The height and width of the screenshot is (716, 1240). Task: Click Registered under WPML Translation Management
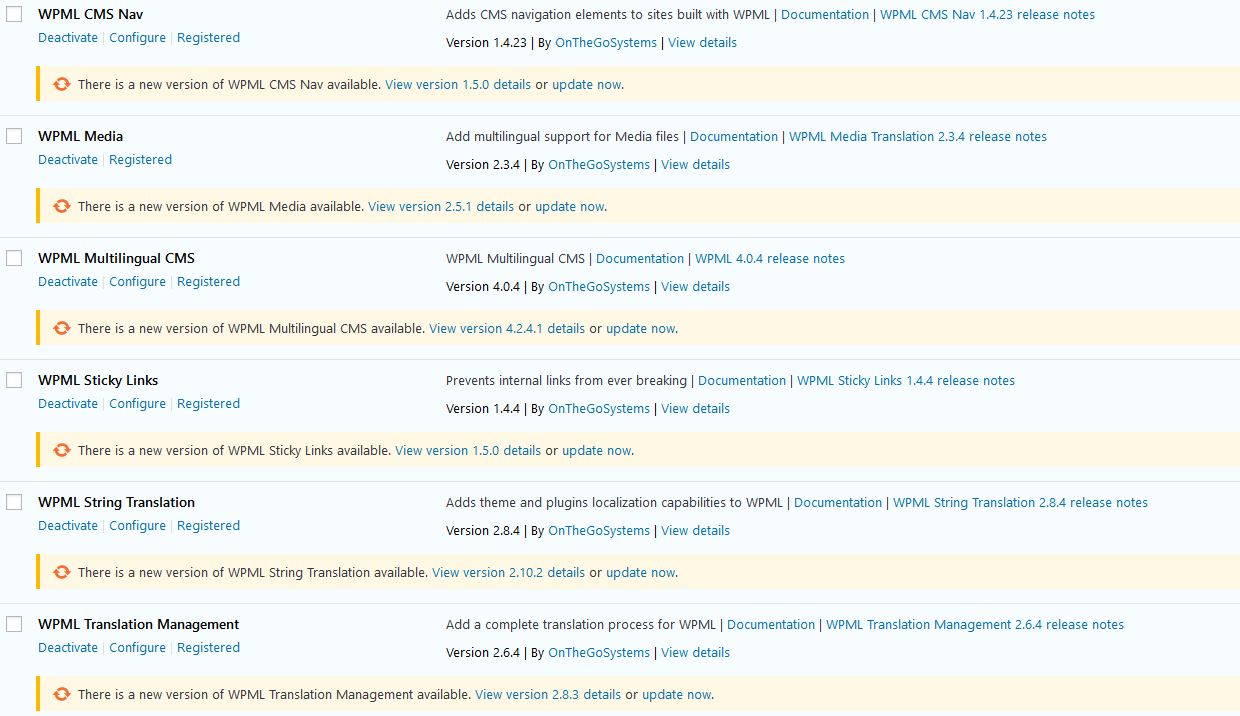[208, 648]
